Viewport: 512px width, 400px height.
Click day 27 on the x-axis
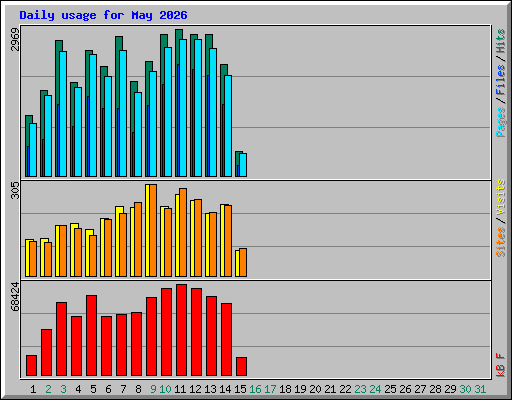pos(420,389)
